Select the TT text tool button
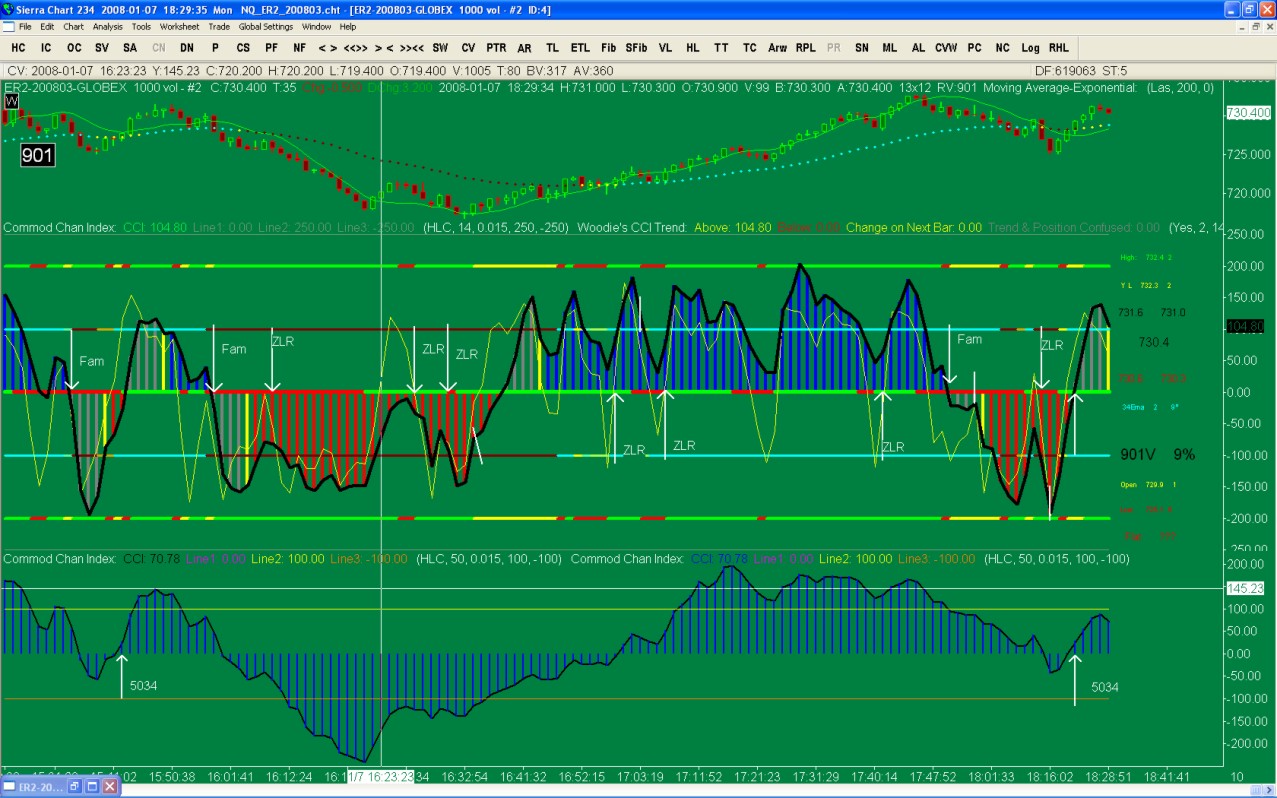 (721, 48)
